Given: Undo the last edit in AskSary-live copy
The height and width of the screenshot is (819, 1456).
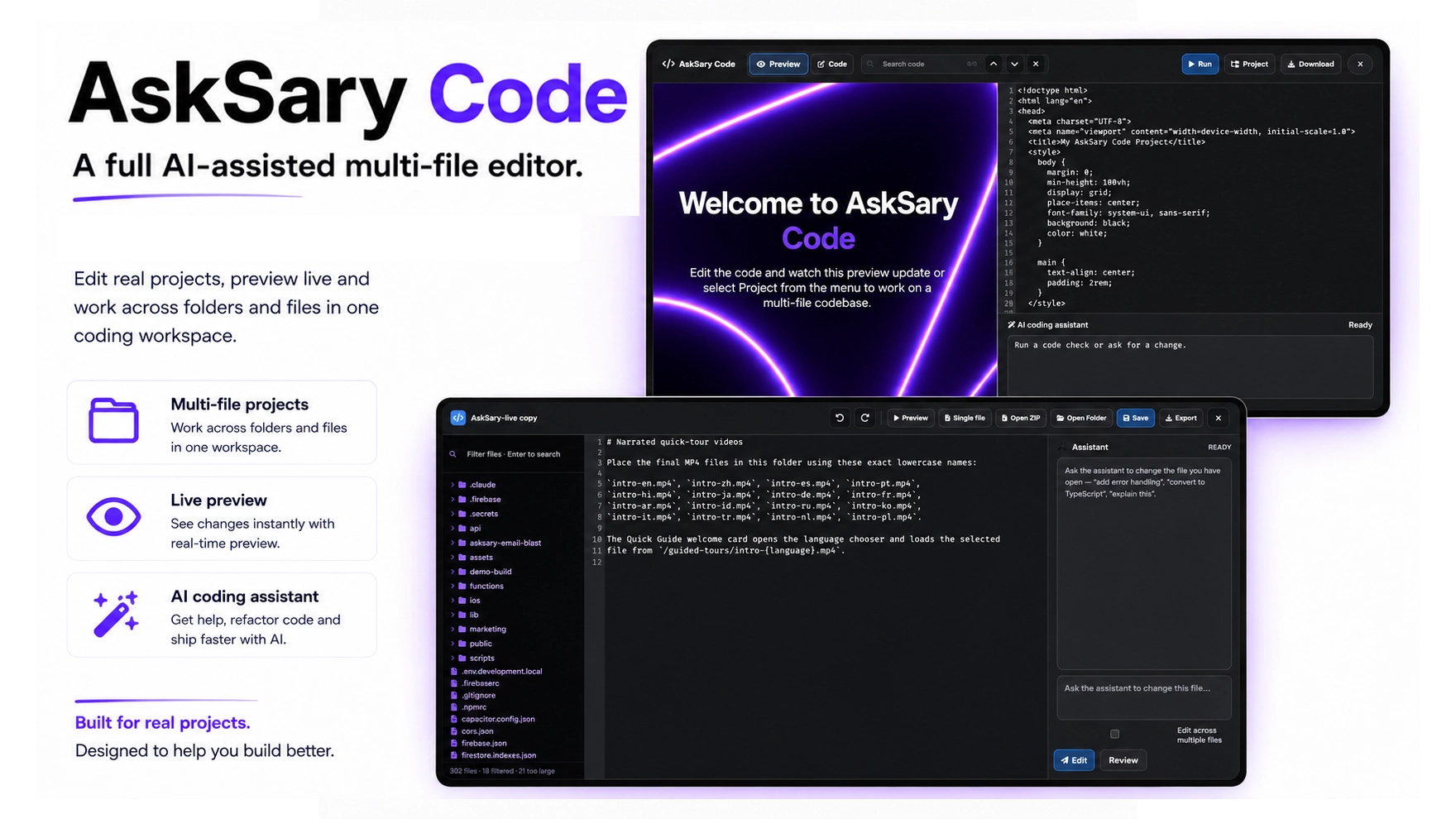Looking at the screenshot, I should pyautogui.click(x=840, y=418).
